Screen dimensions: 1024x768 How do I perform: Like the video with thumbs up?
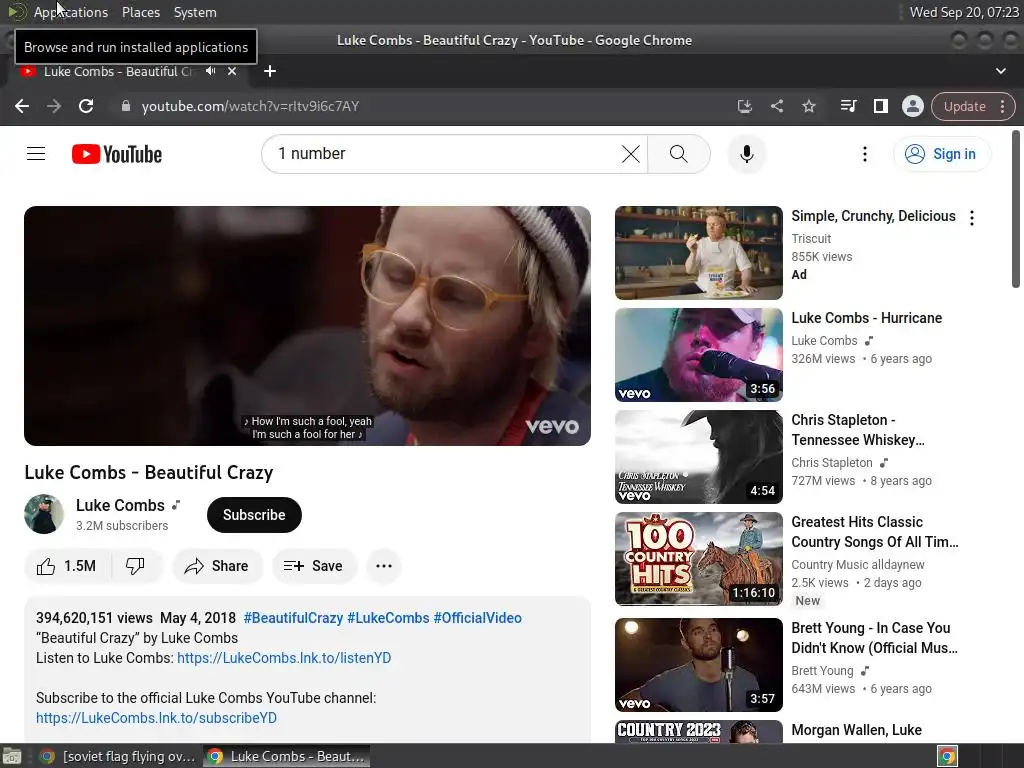[67, 566]
